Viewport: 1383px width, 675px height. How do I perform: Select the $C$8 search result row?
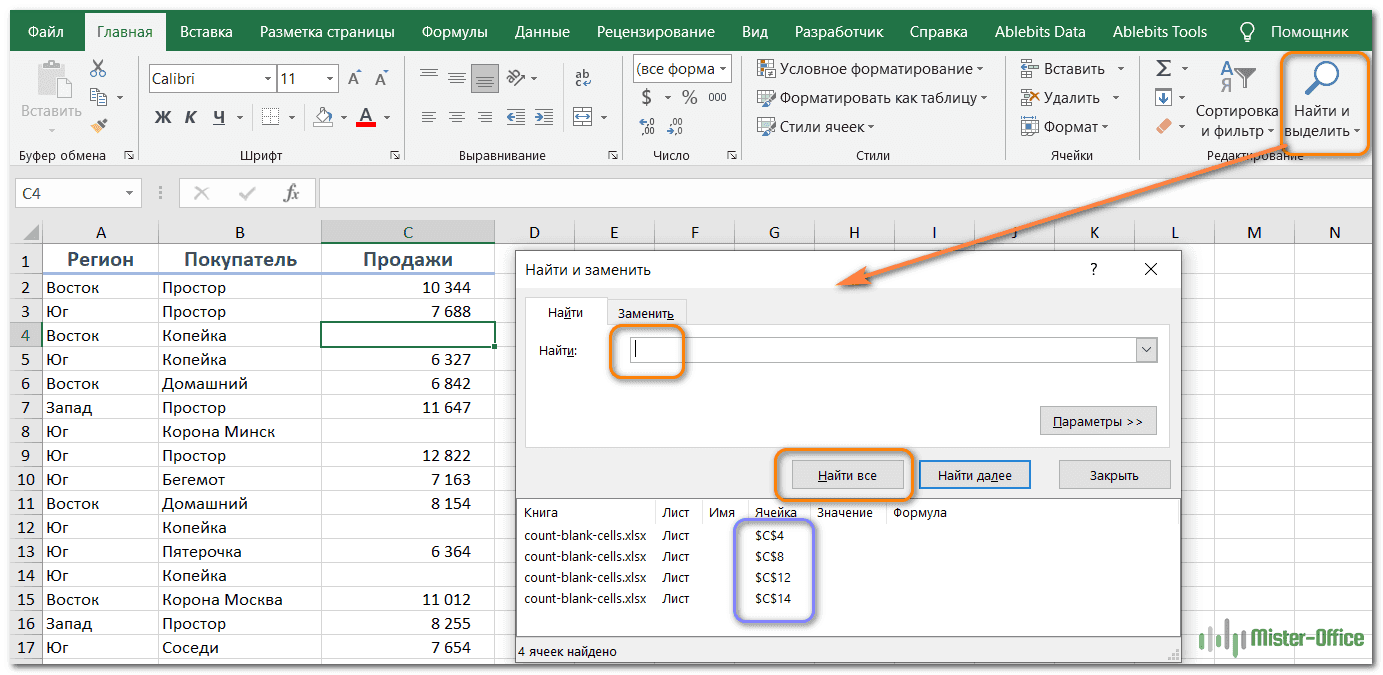[770, 555]
